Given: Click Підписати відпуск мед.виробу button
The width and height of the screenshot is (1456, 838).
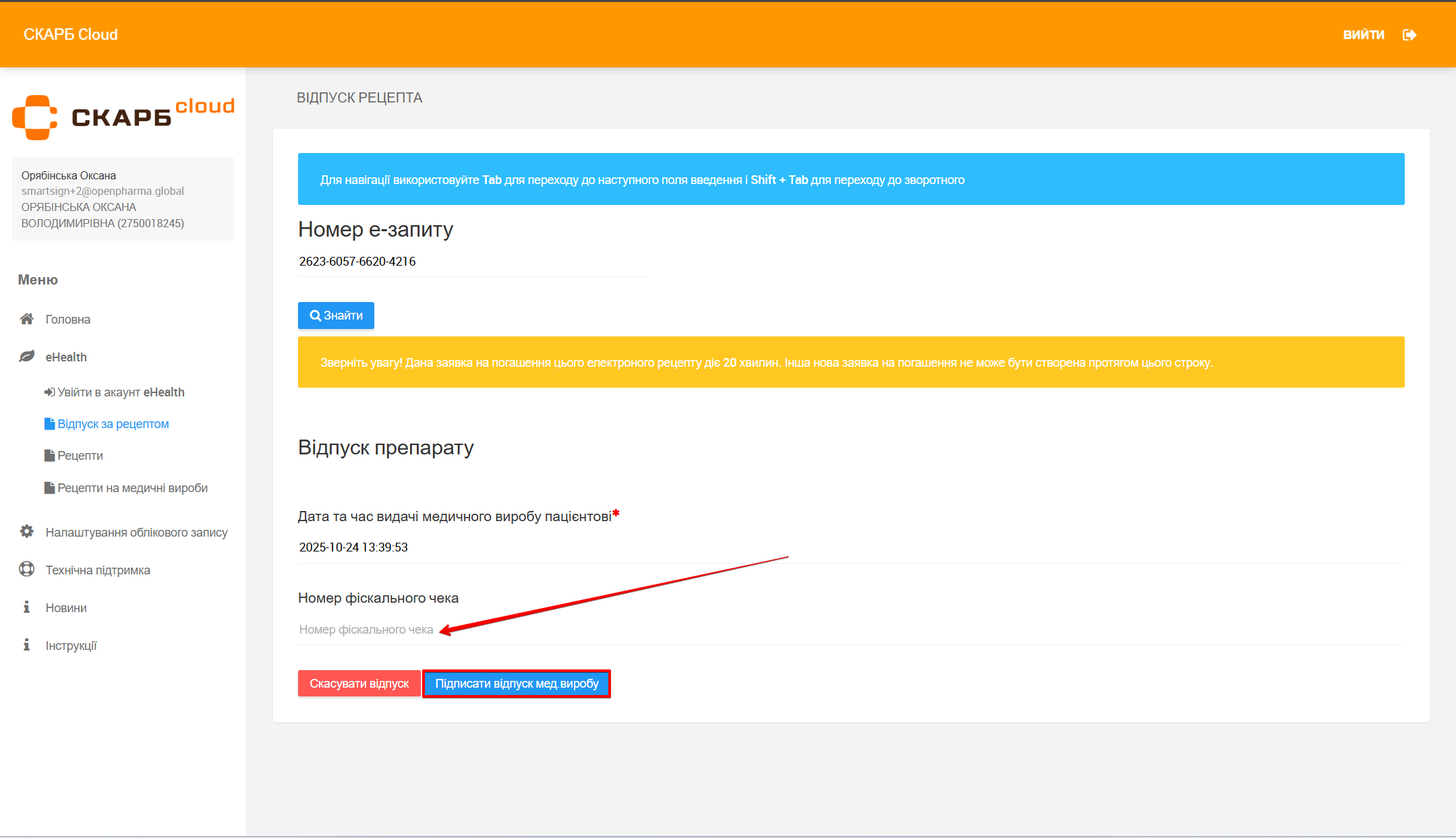Looking at the screenshot, I should 517,684.
